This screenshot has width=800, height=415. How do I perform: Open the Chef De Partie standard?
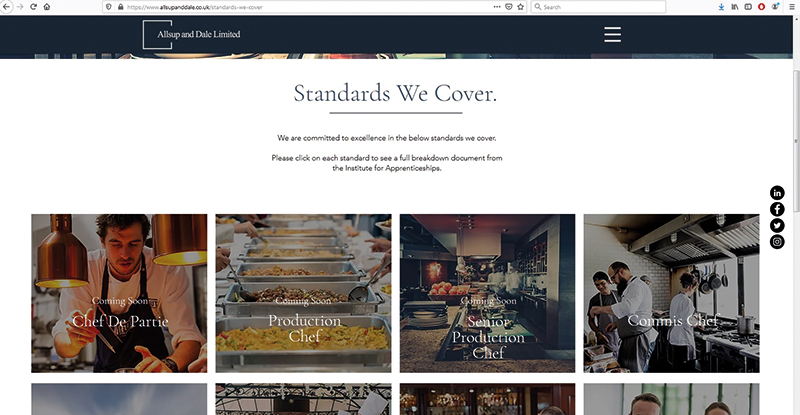(x=119, y=293)
